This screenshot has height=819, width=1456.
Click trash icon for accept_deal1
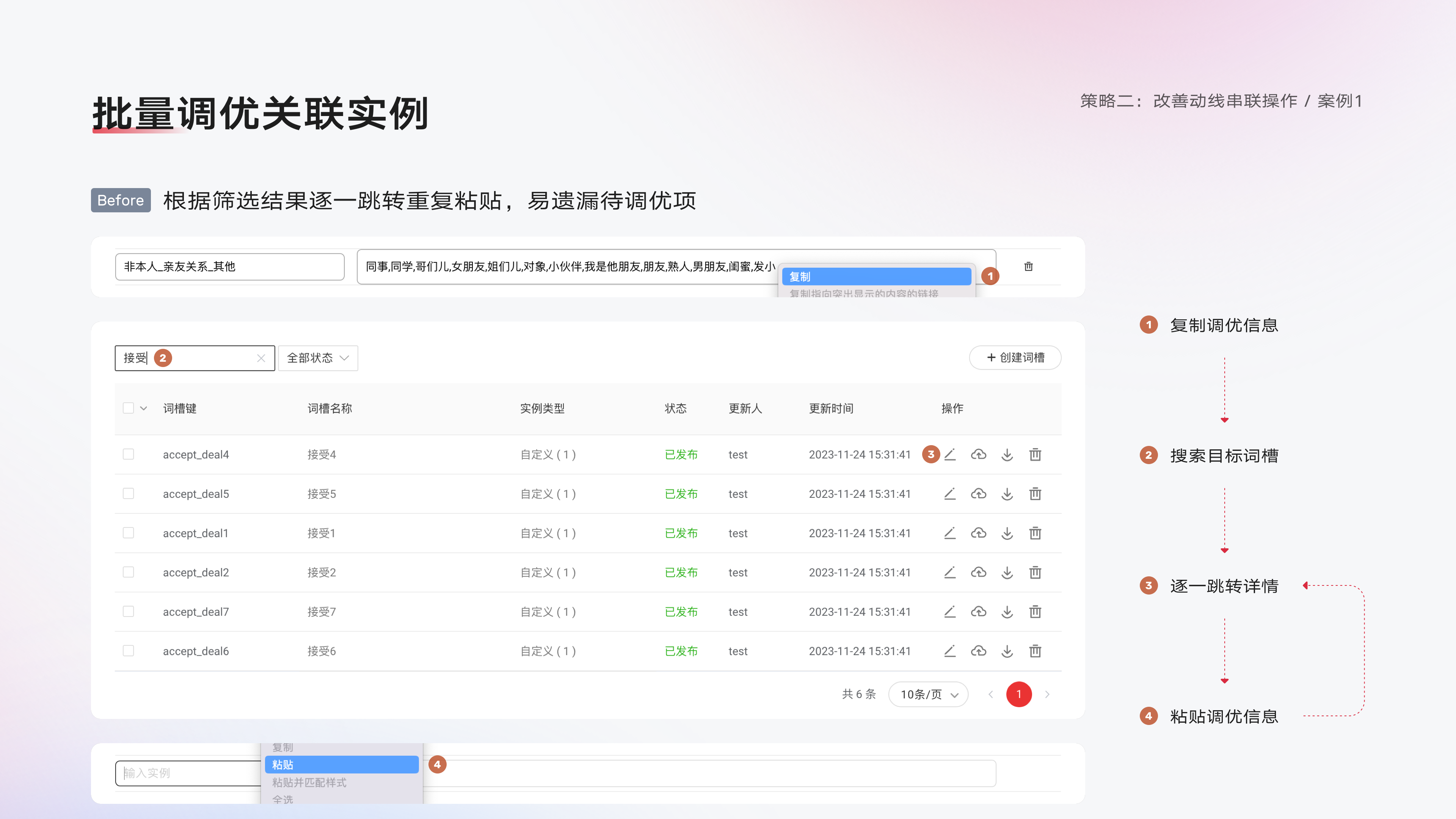point(1035,533)
